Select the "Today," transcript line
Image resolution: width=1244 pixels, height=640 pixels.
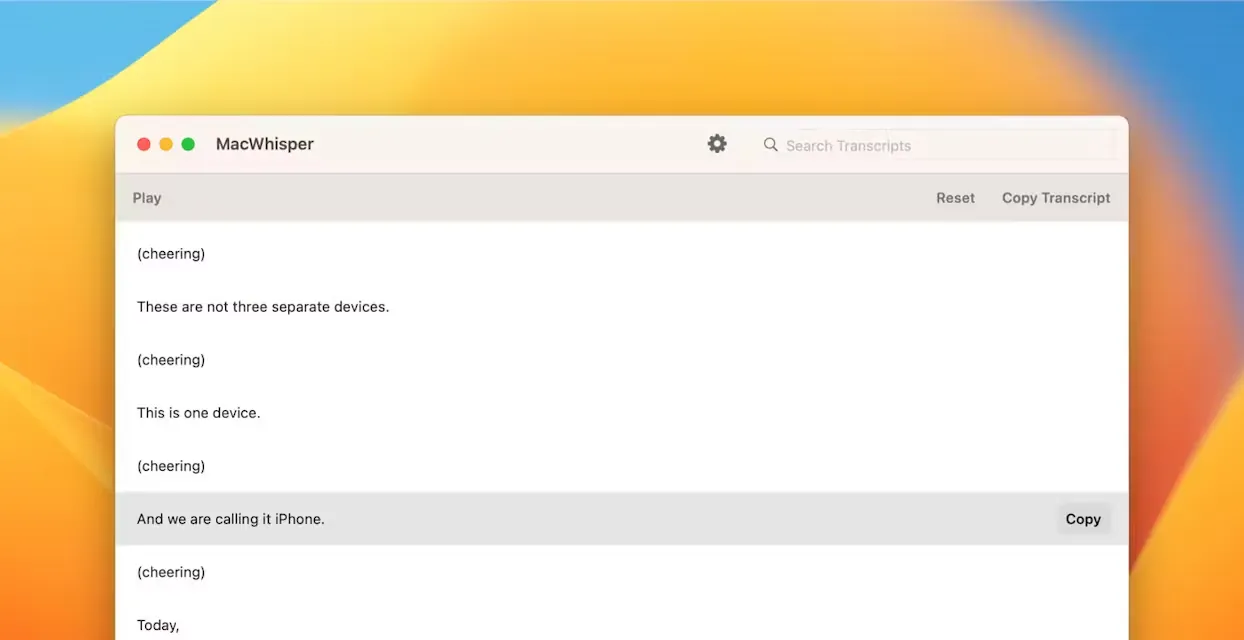click(622, 625)
